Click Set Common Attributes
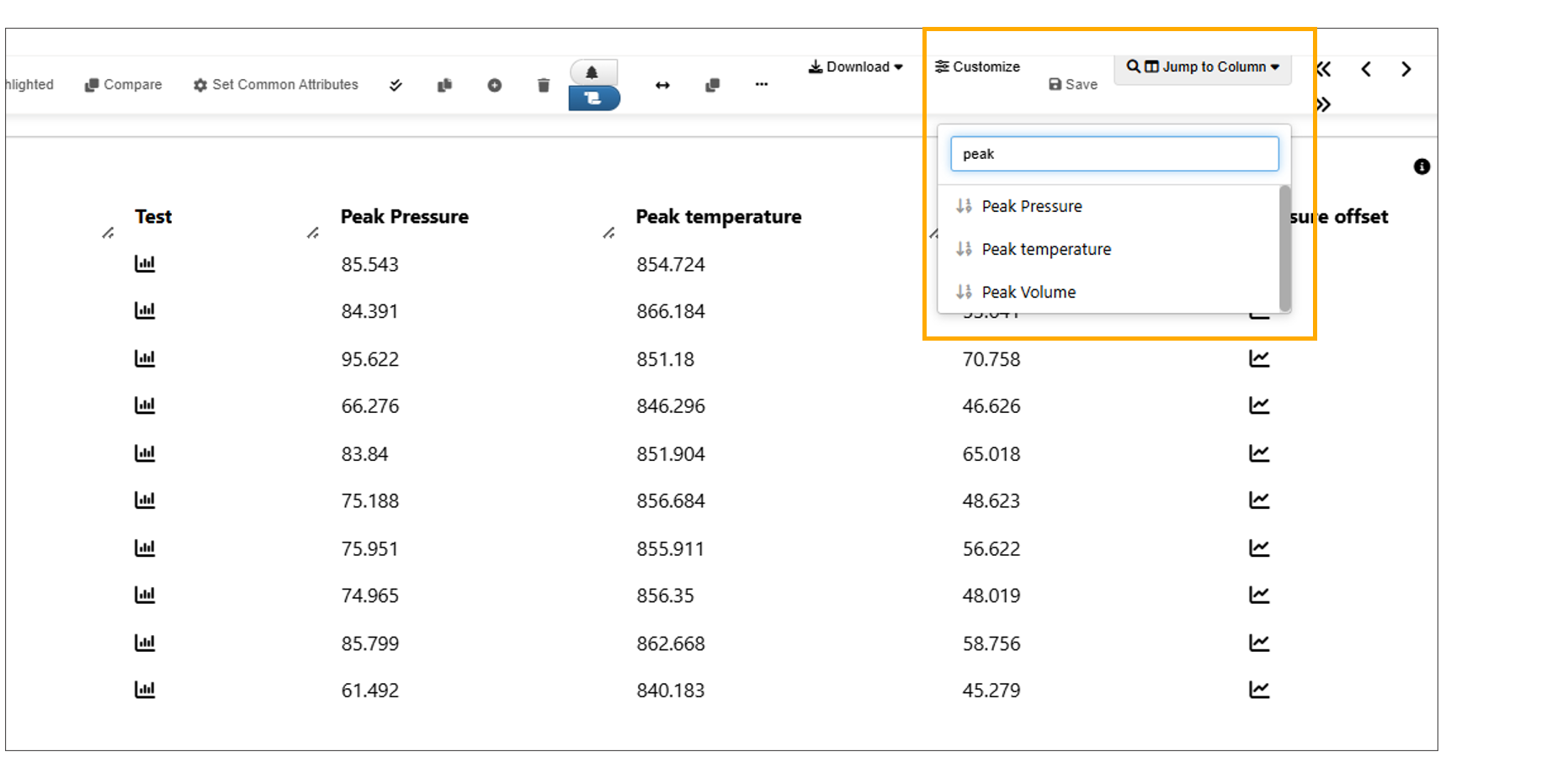Image resolution: width=1568 pixels, height=757 pixels. tap(276, 85)
